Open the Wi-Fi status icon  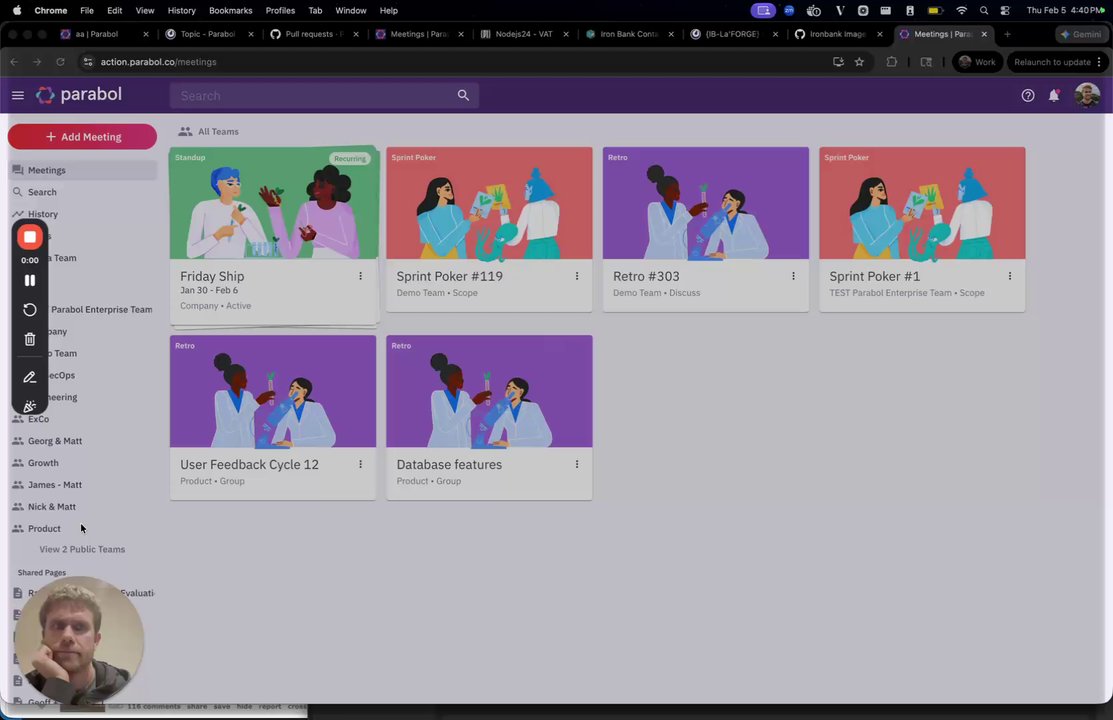click(x=961, y=11)
